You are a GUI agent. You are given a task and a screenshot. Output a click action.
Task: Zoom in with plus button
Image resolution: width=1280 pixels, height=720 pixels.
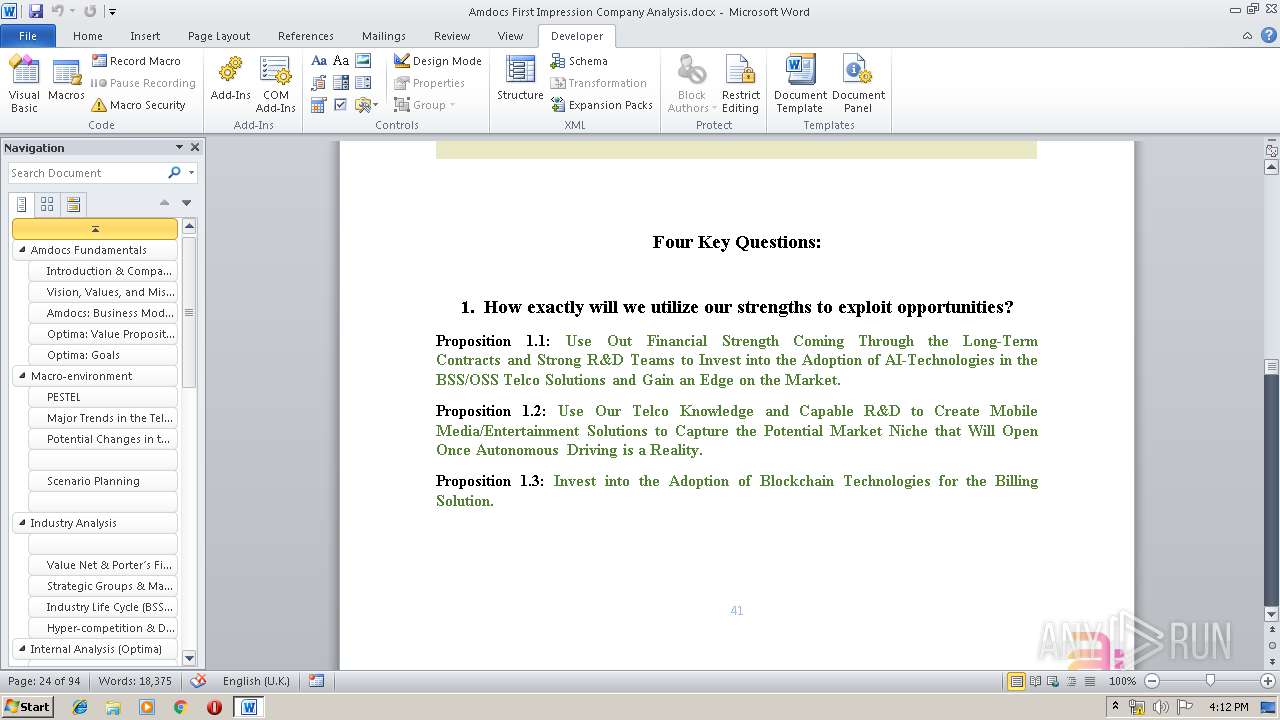[x=1268, y=681]
